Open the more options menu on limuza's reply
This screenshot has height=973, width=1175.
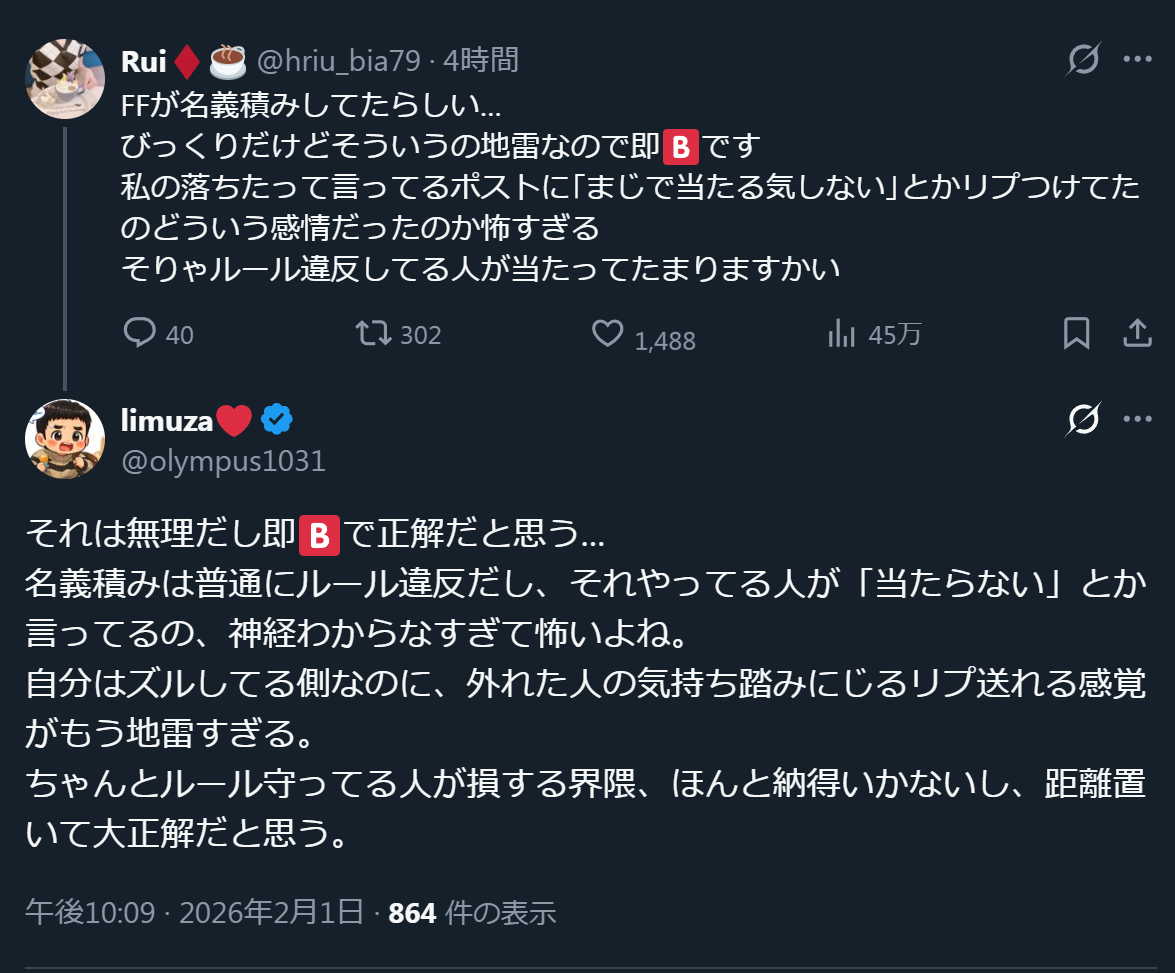(1138, 420)
